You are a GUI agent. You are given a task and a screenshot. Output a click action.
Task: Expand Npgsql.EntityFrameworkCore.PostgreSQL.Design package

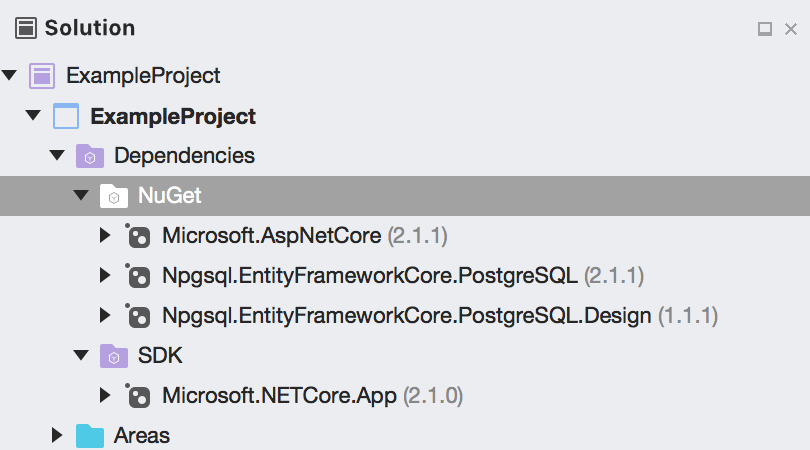105,315
